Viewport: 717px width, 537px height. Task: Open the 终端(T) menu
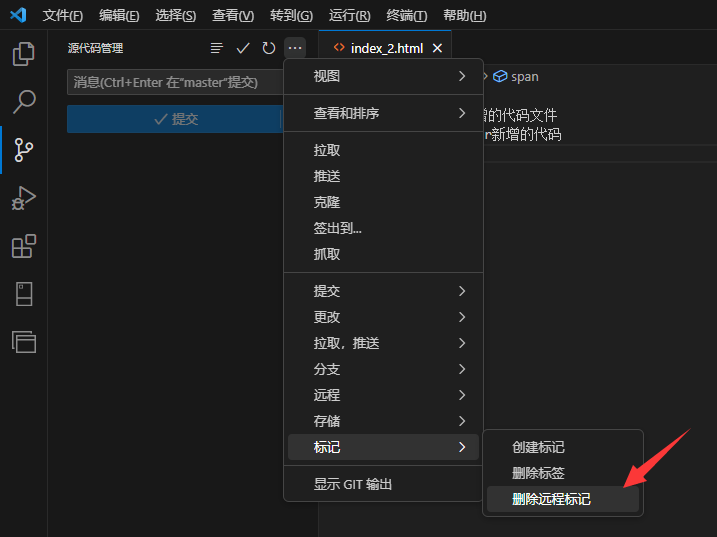[407, 16]
